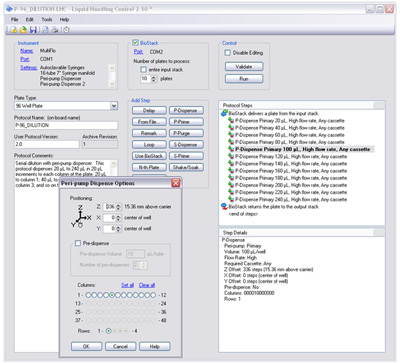
Task: Click the Y offset spinner arrows
Action: (x=118, y=229)
